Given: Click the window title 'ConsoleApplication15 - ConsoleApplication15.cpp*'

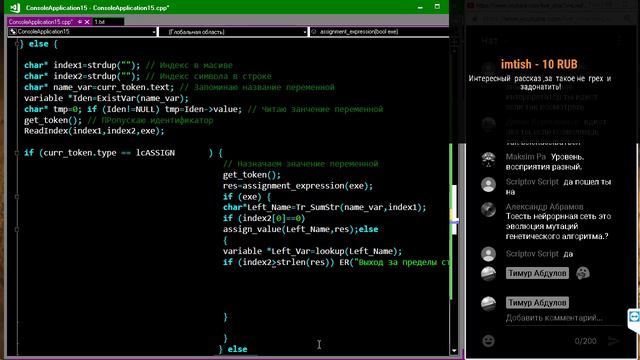Looking at the screenshot, I should 97,8.
